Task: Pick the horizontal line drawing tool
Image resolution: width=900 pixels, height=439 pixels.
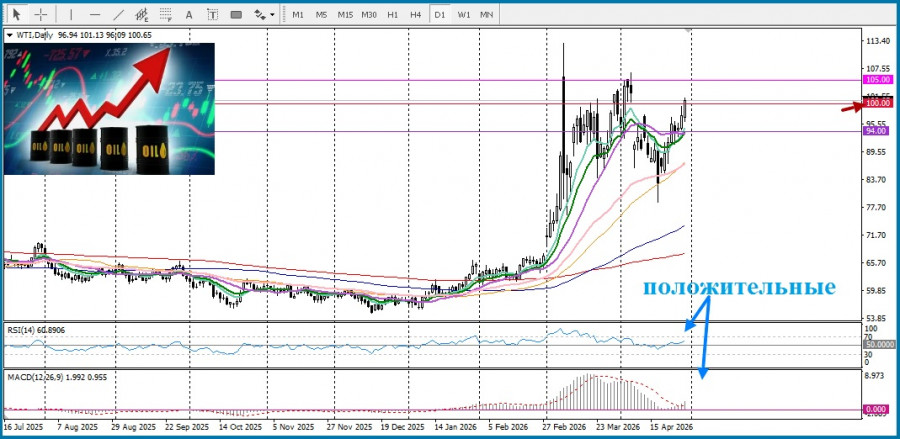Action: pyautogui.click(x=95, y=15)
